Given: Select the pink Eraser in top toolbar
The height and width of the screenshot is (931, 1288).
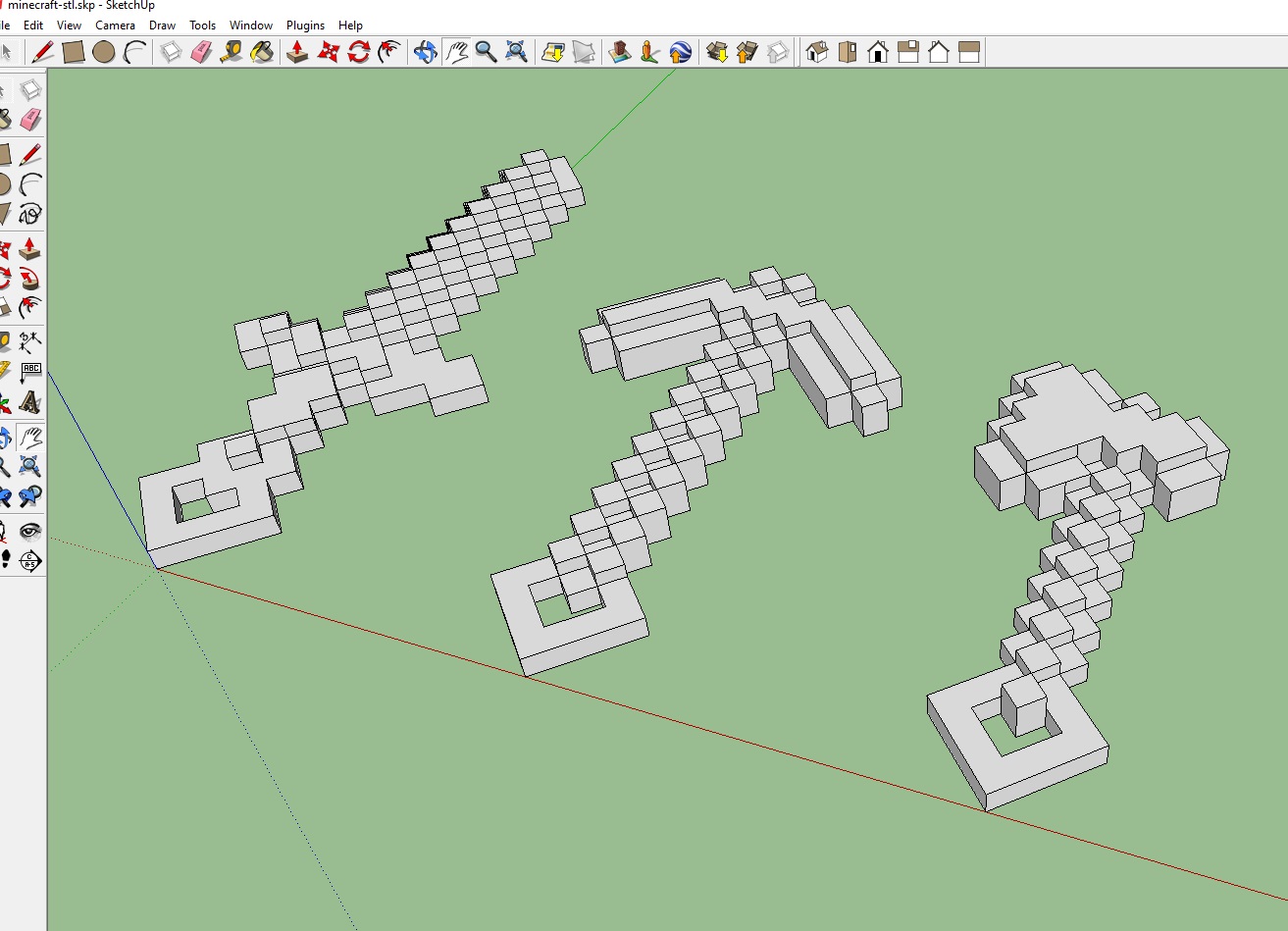Looking at the screenshot, I should coord(201,52).
